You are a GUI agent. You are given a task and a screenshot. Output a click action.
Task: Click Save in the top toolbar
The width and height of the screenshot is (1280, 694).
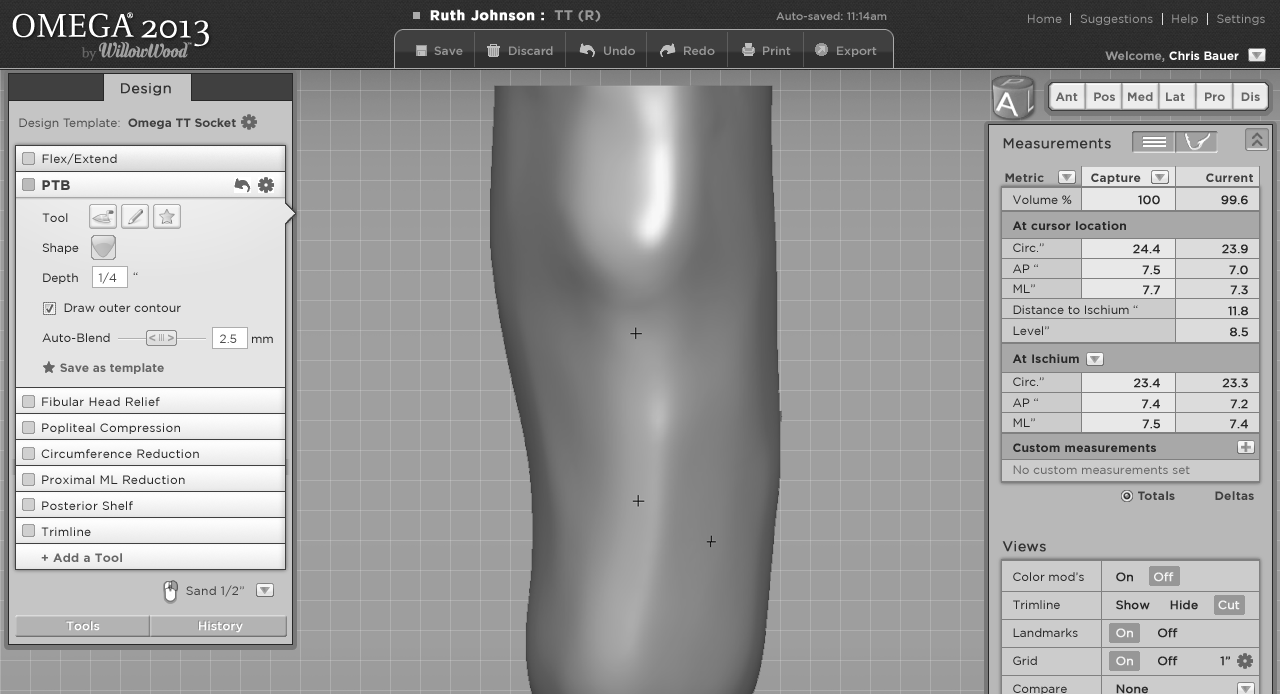click(438, 51)
